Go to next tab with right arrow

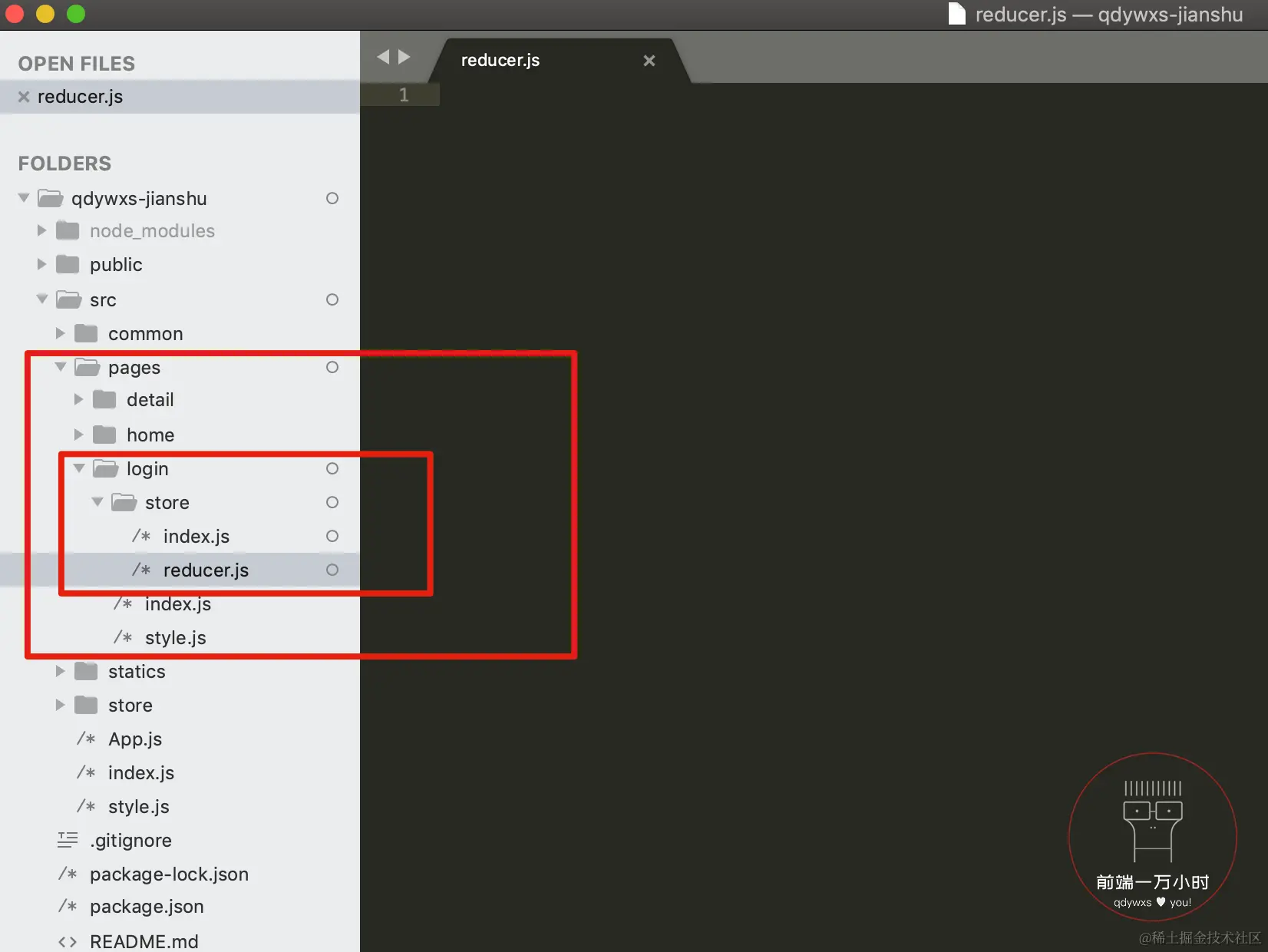405,57
